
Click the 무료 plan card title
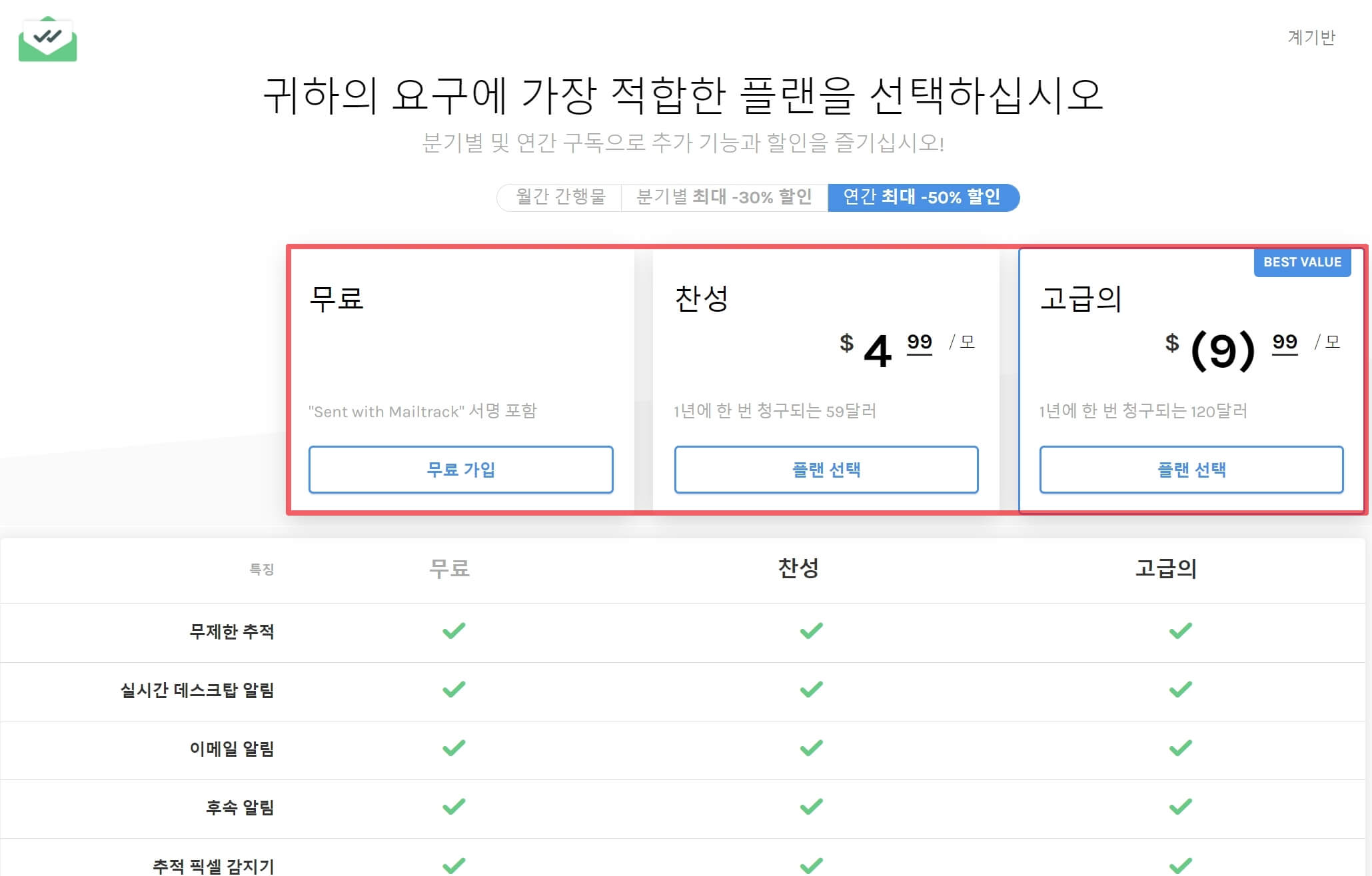[337, 298]
